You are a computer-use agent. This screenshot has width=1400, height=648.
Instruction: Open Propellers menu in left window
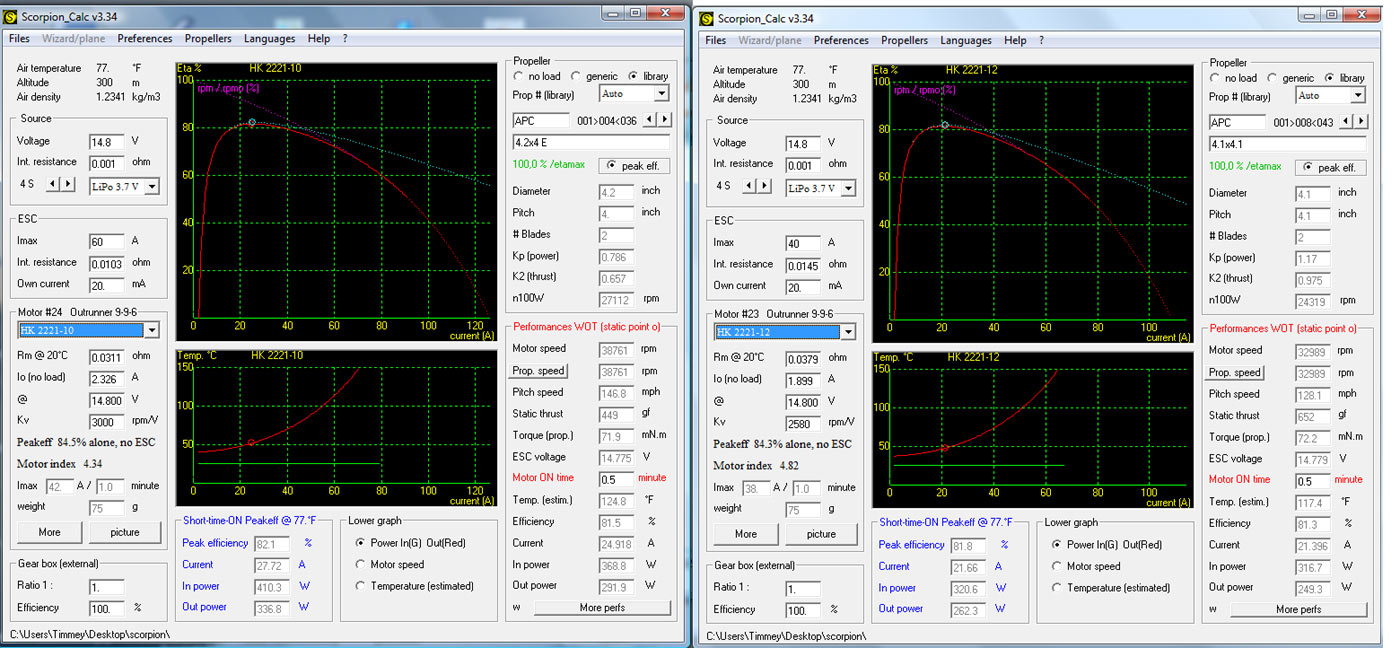coord(208,39)
